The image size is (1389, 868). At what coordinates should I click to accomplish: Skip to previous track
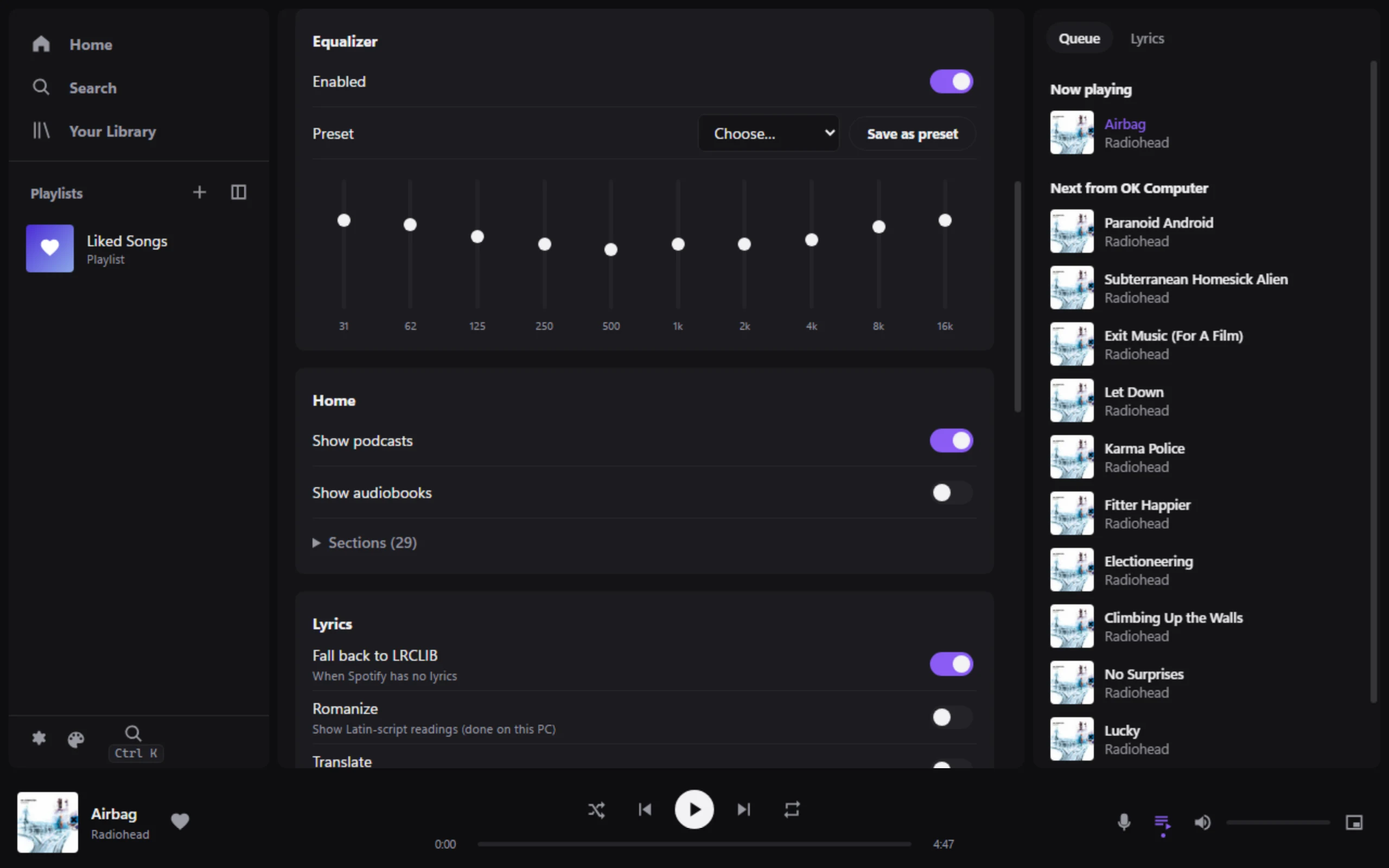(x=645, y=809)
